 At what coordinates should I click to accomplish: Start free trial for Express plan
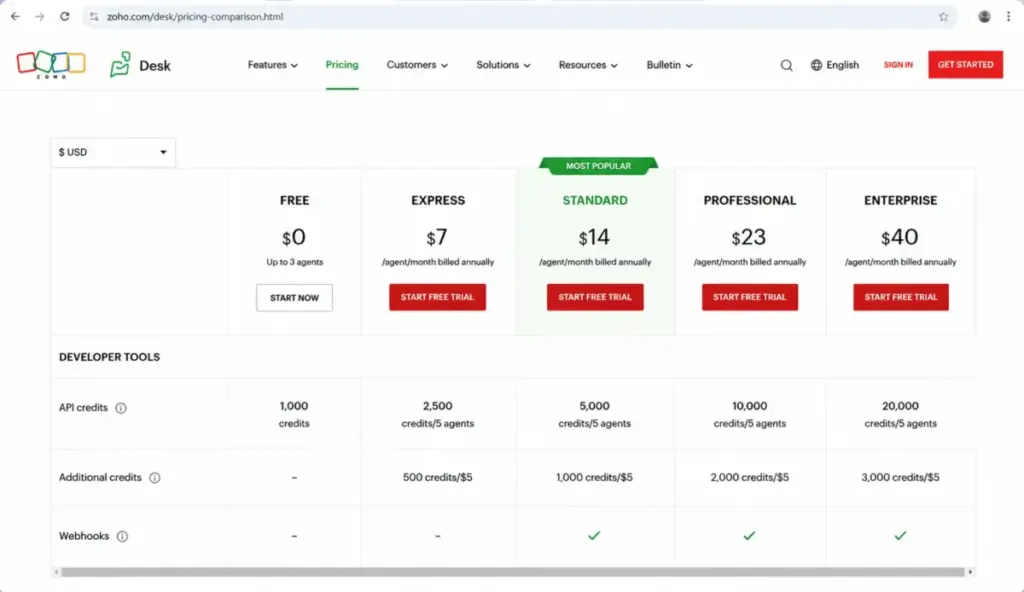pos(437,297)
